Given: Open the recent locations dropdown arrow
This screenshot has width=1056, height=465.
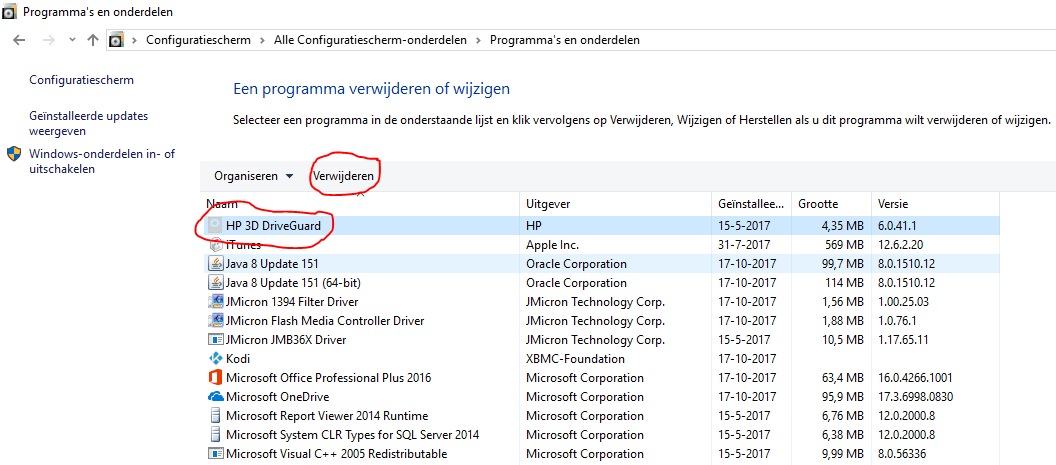Looking at the screenshot, I should coord(73,40).
